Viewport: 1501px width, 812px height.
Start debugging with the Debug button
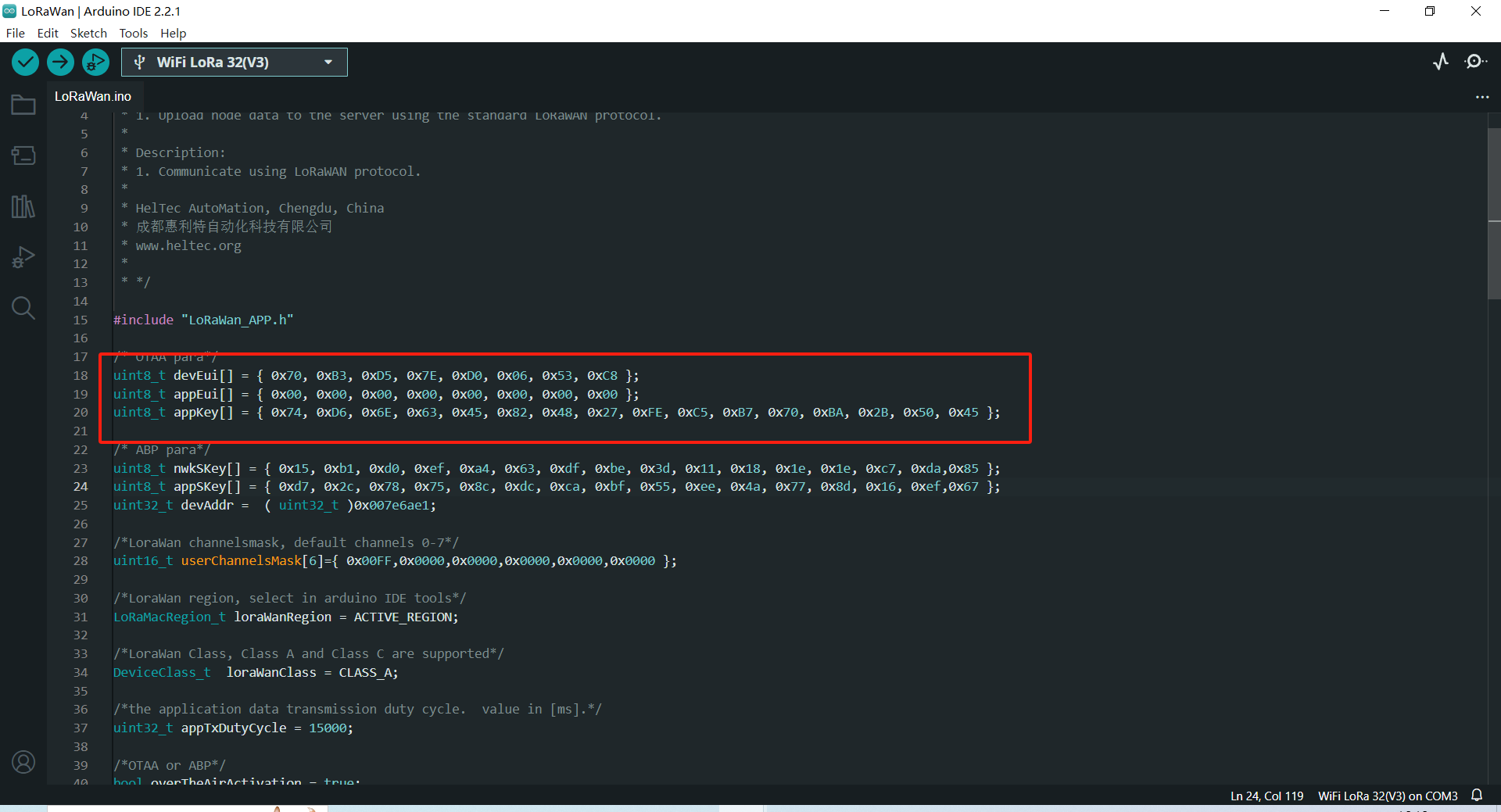coord(95,62)
